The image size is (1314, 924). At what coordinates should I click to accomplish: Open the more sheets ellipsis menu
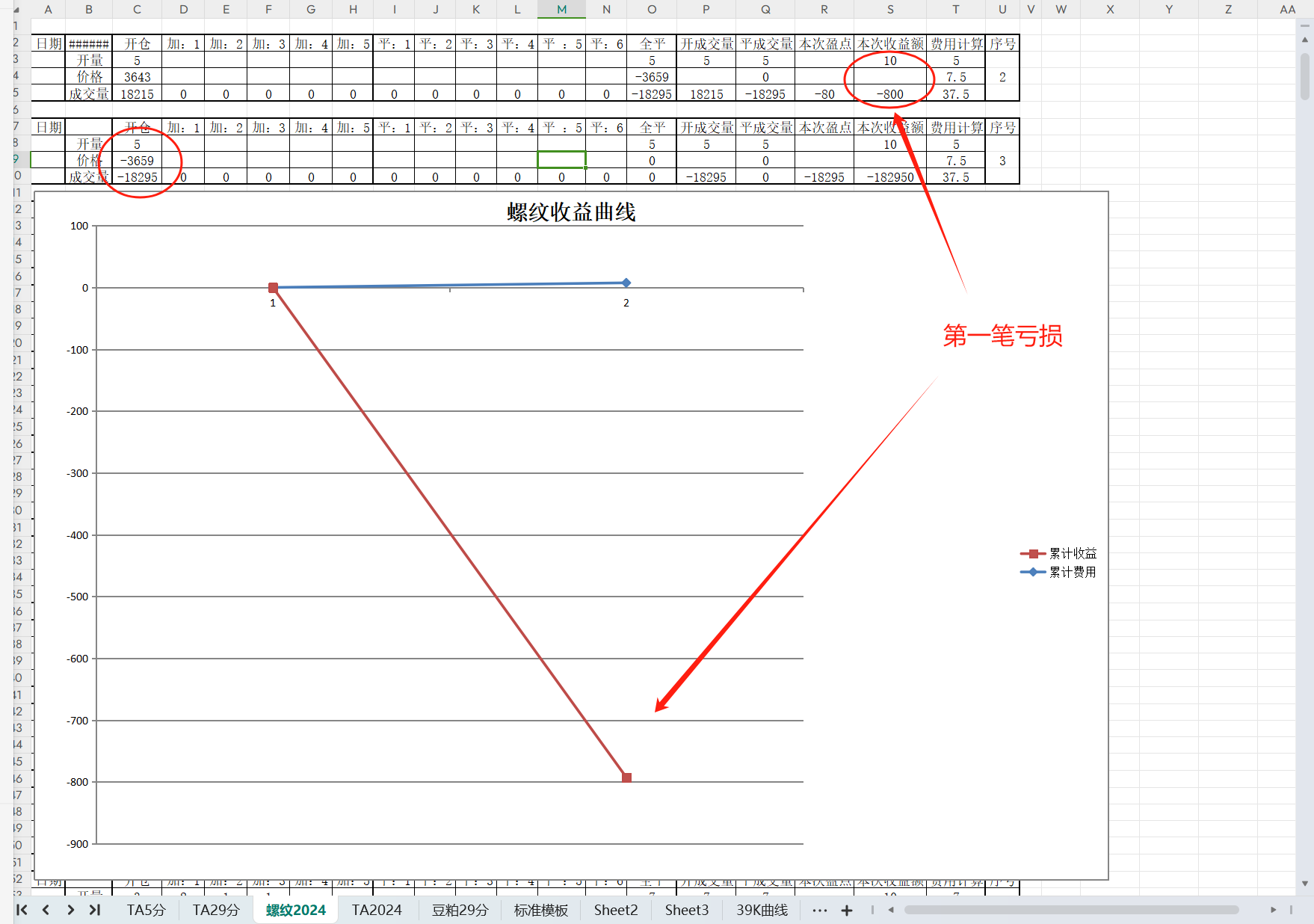(x=819, y=910)
